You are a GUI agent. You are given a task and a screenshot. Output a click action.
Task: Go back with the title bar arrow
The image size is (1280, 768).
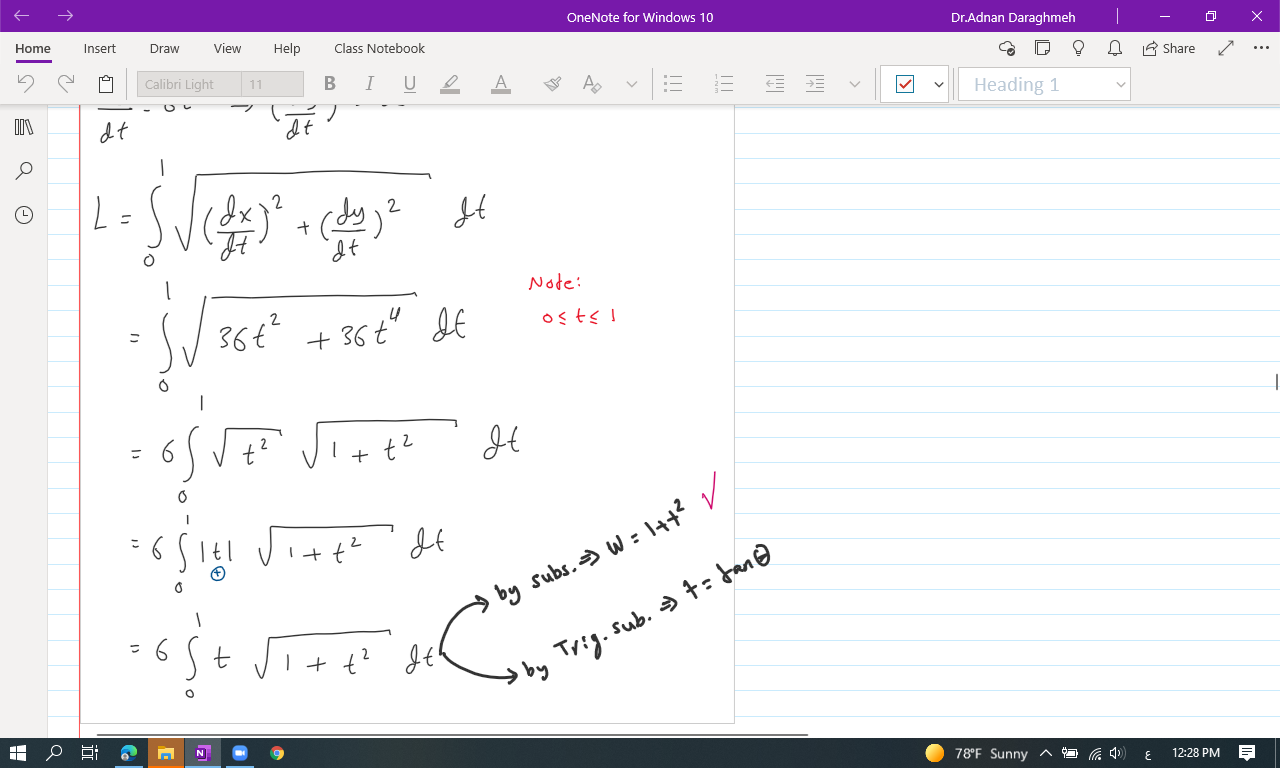click(x=22, y=16)
